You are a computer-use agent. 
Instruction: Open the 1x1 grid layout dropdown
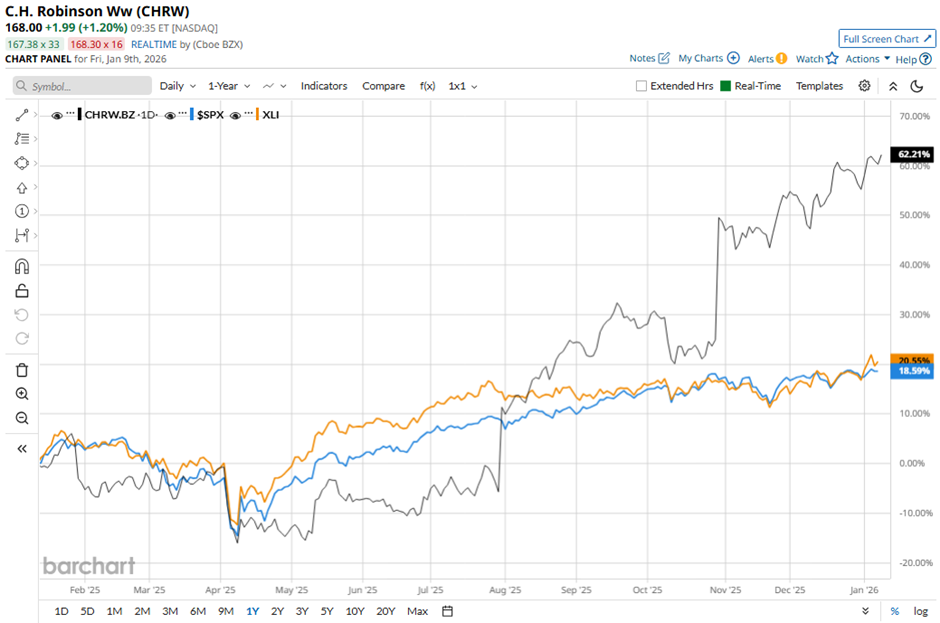(463, 86)
